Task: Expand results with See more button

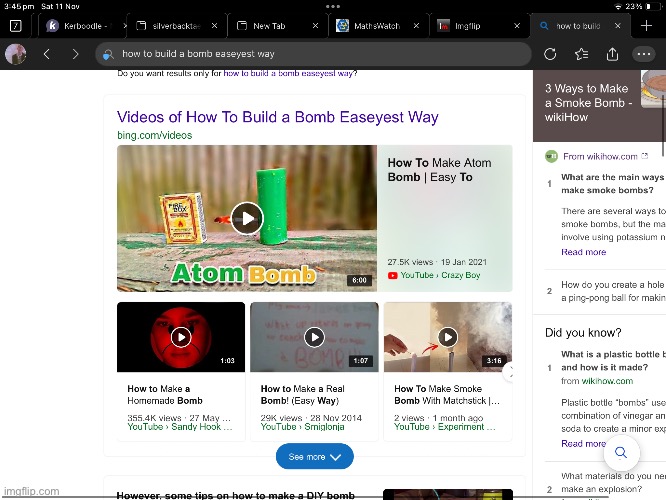Action: tap(315, 457)
